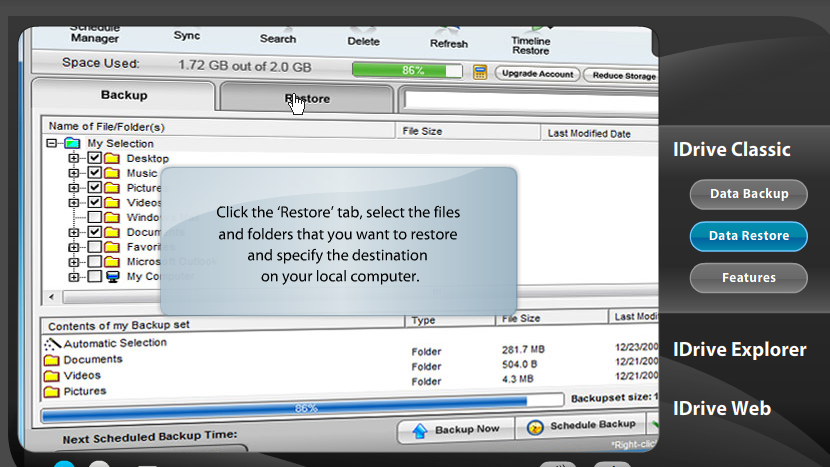Open the IDrive Explorer section

click(739, 350)
